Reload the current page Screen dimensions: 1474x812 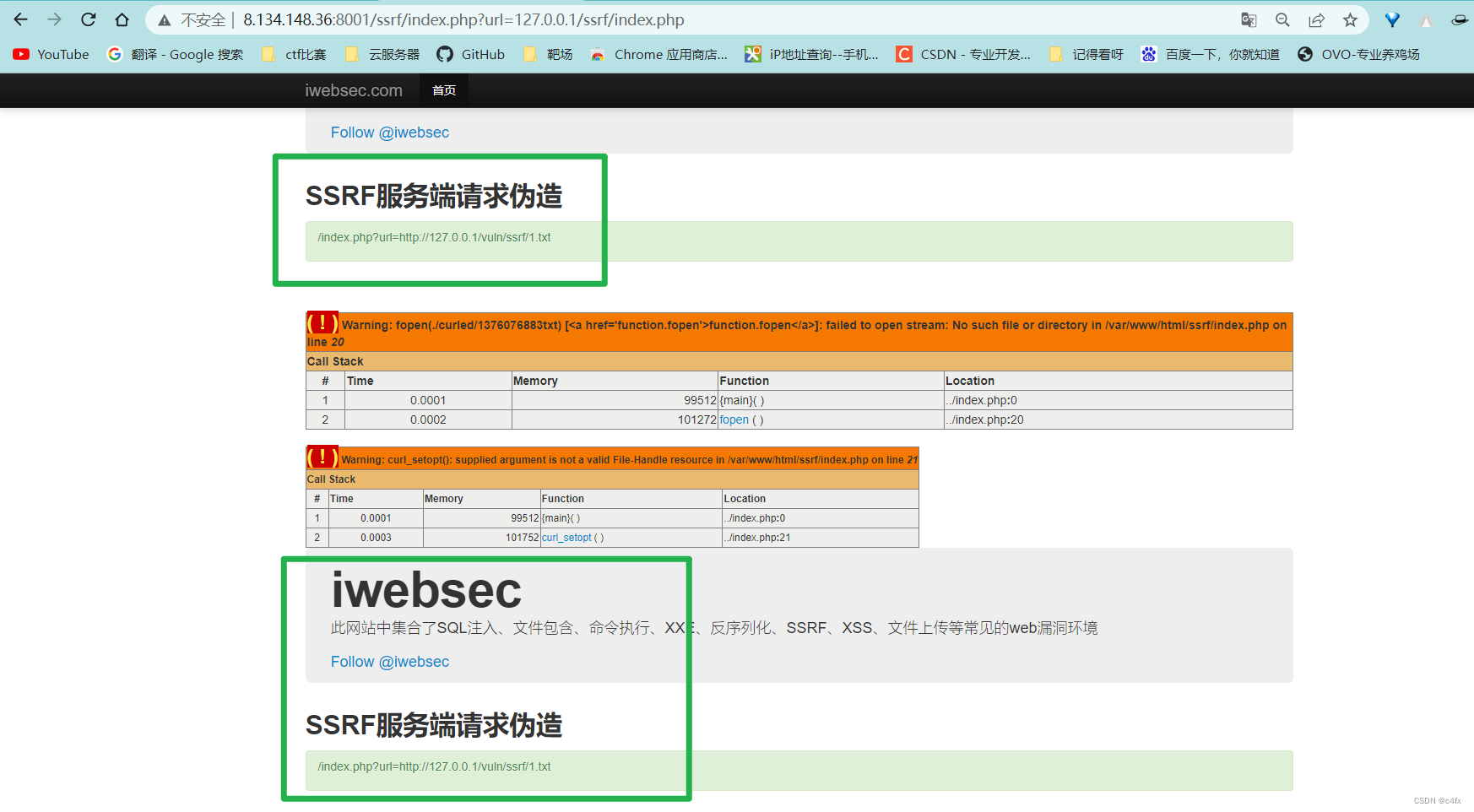[x=89, y=19]
